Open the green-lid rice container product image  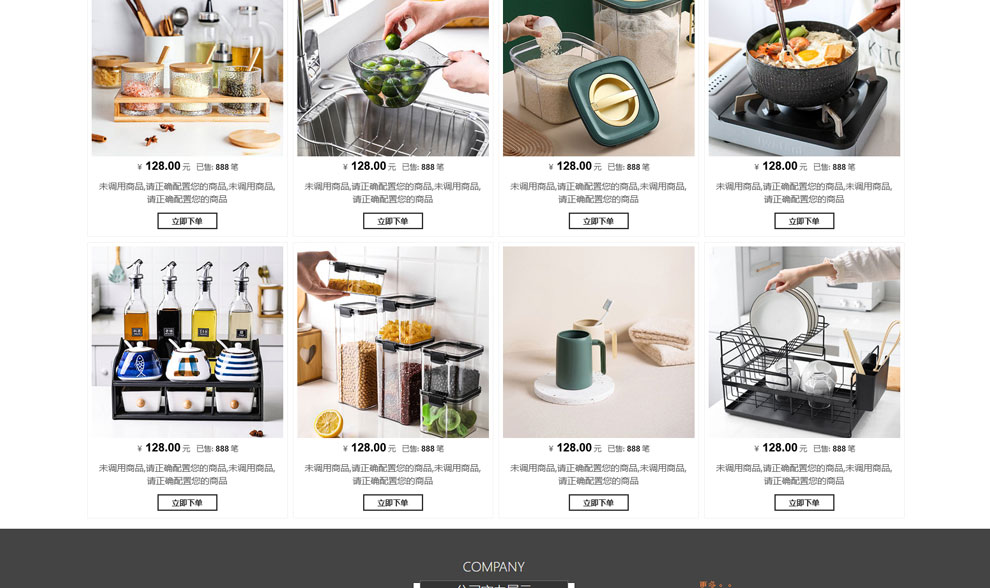[x=599, y=78]
